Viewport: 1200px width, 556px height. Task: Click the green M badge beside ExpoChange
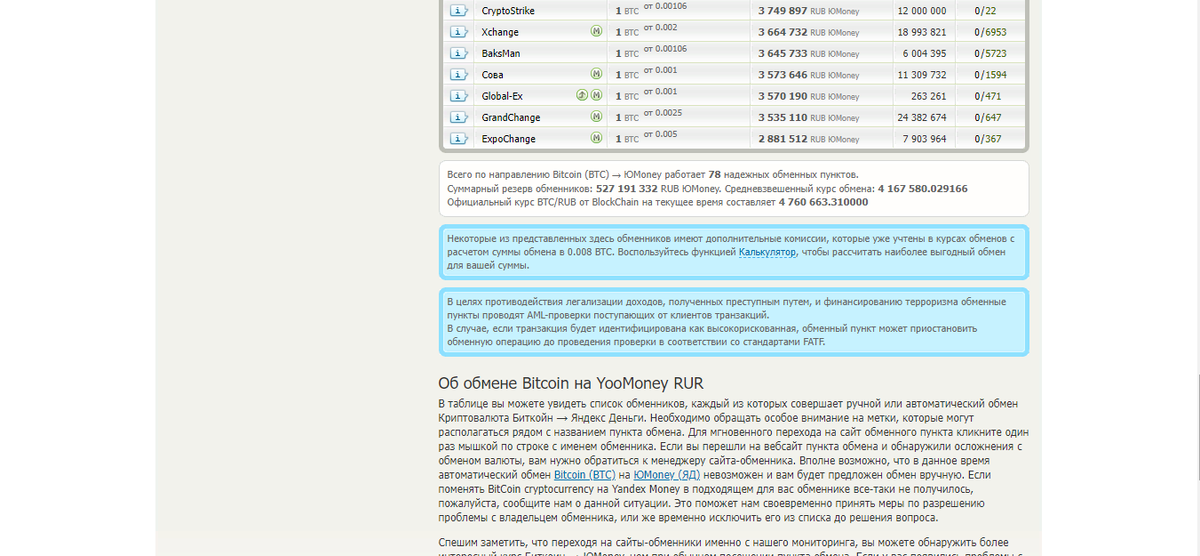[596, 139]
